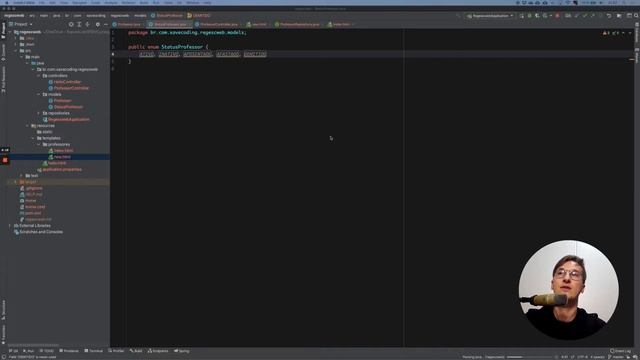This screenshot has height=360, width=640.
Task: Click the ATIVO enum constant in editor
Action: (147, 54)
